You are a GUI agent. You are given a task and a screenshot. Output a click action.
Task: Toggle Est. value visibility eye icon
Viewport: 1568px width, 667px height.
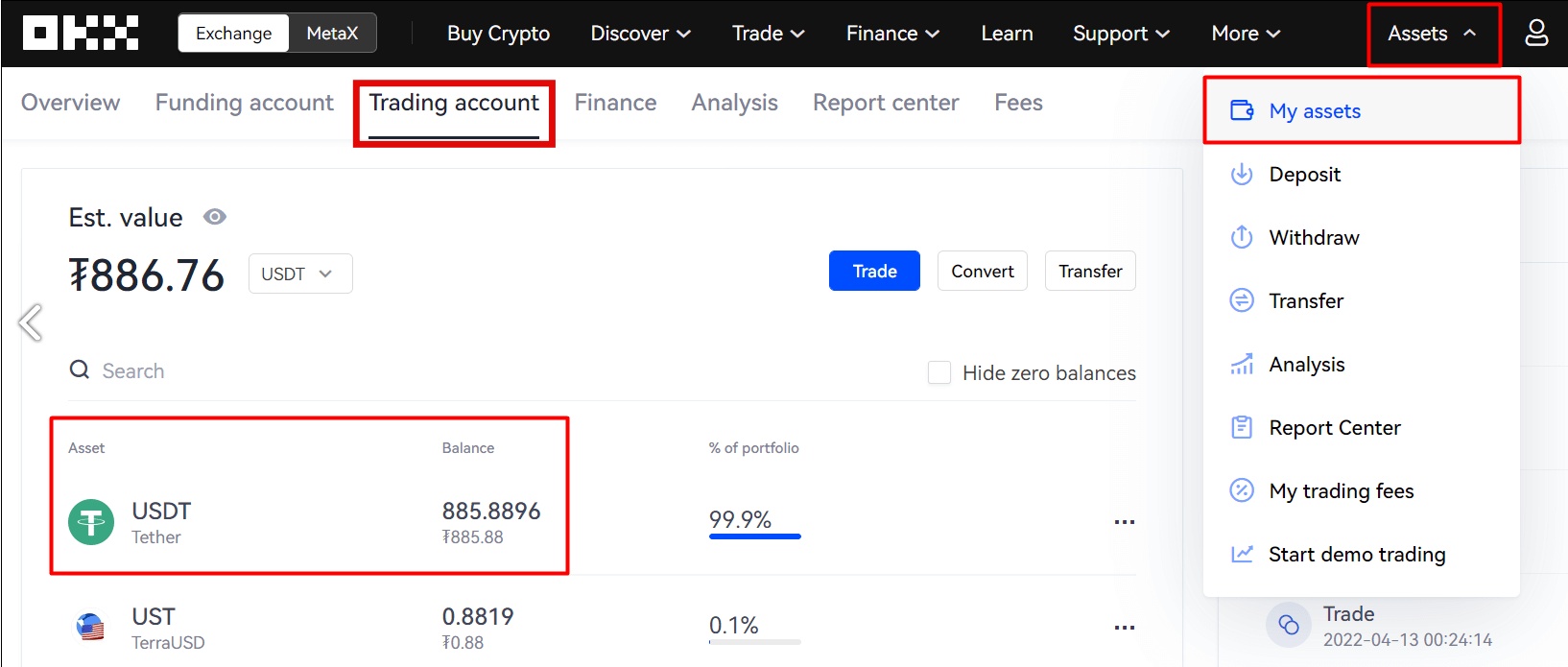pyautogui.click(x=215, y=217)
